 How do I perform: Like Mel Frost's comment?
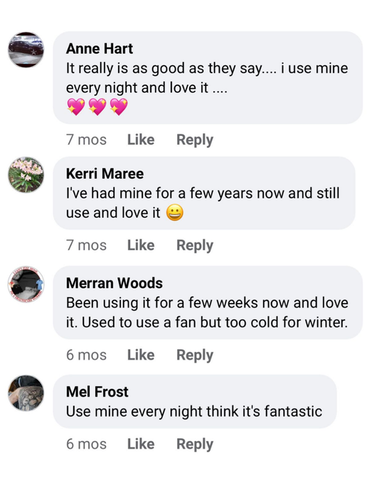pos(141,444)
